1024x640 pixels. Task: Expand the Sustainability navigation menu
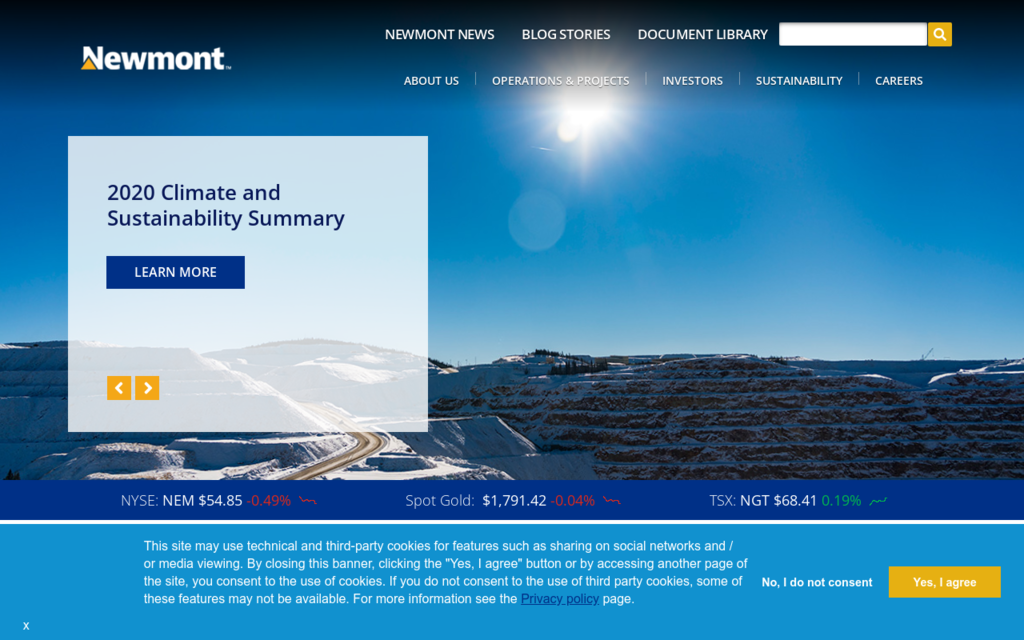point(798,80)
